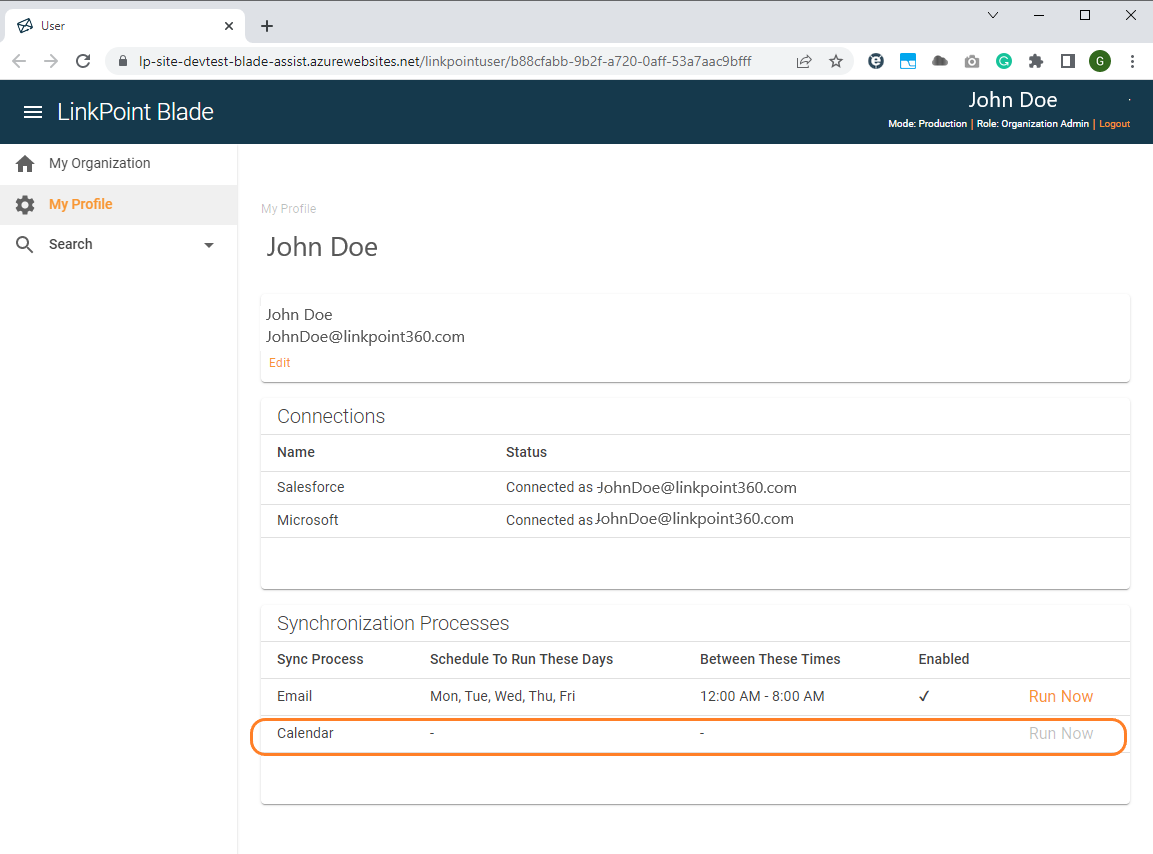The width and height of the screenshot is (1153, 854).
Task: Click 'Mode: Production' in header
Action: 927,124
